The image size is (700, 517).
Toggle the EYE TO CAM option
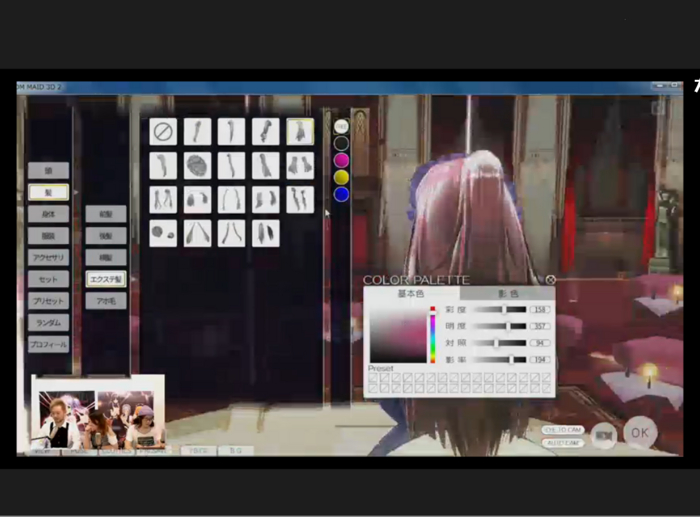coord(563,430)
